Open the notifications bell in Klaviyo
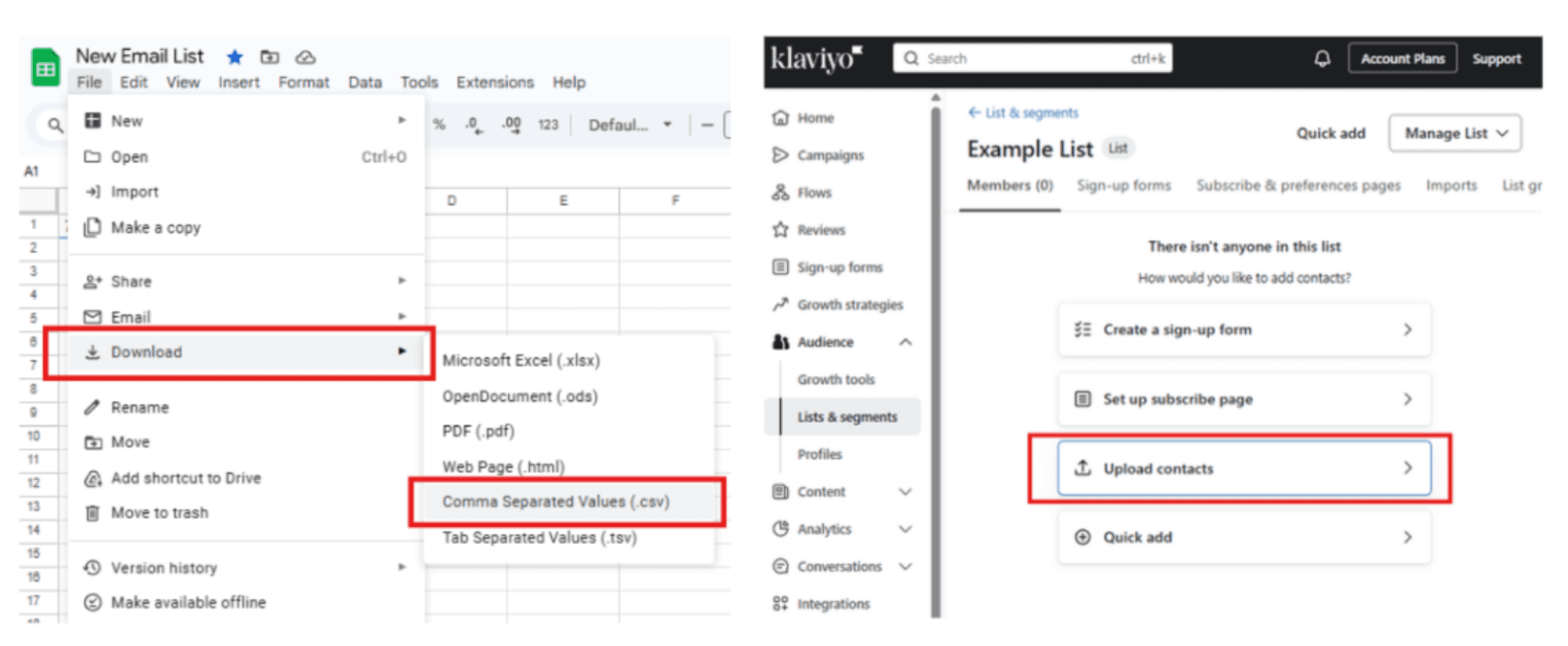 point(1323,59)
